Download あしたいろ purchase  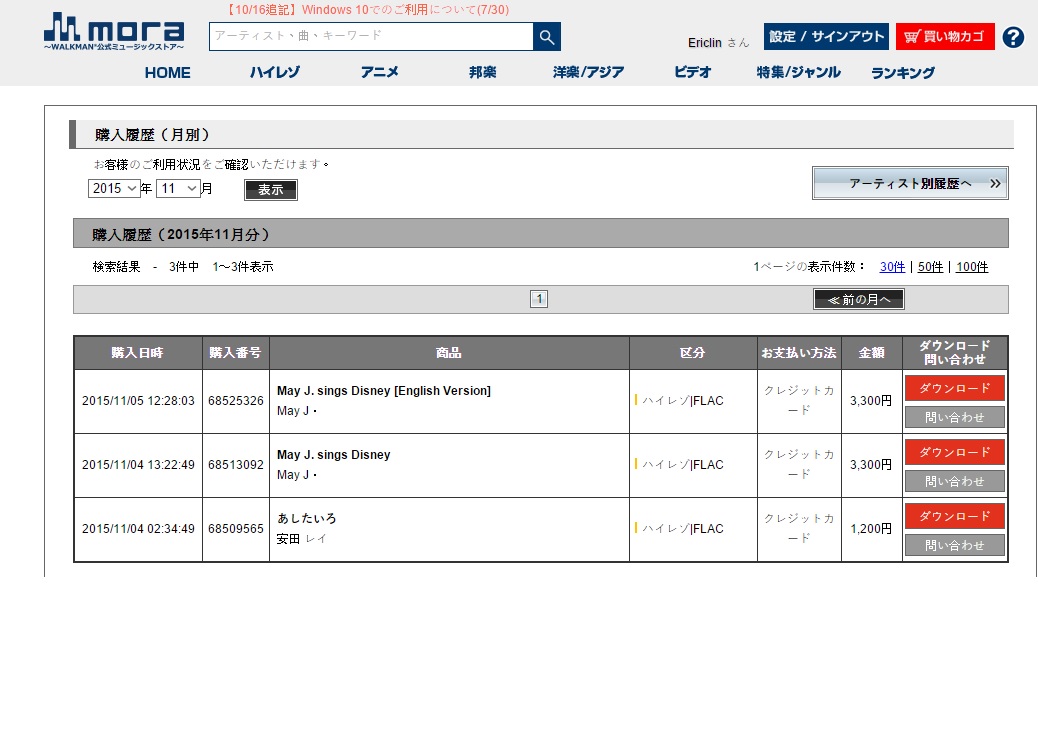955,516
